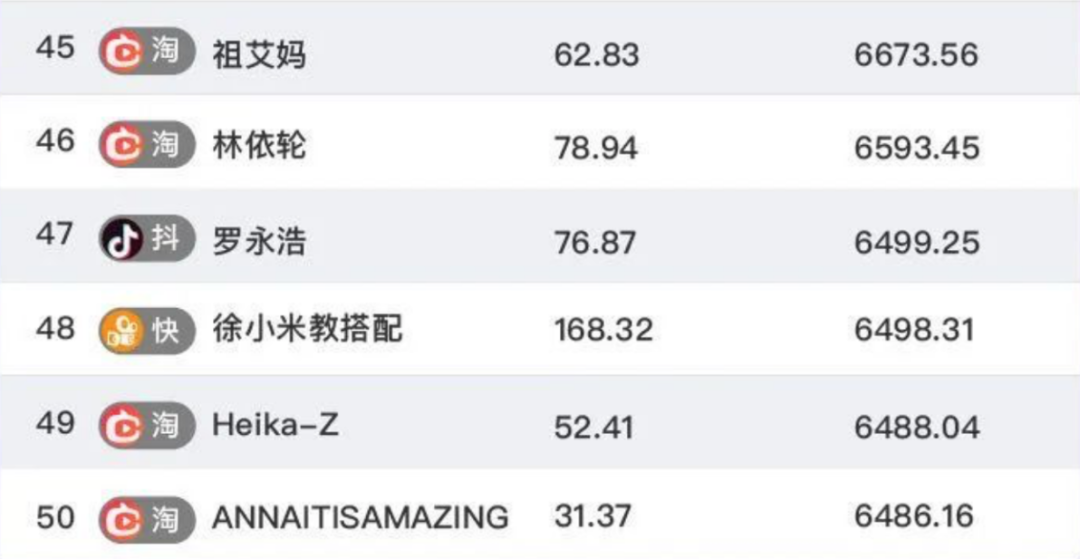Open streamer 祖艾妈's name link
1080x559 pixels.
click(259, 54)
